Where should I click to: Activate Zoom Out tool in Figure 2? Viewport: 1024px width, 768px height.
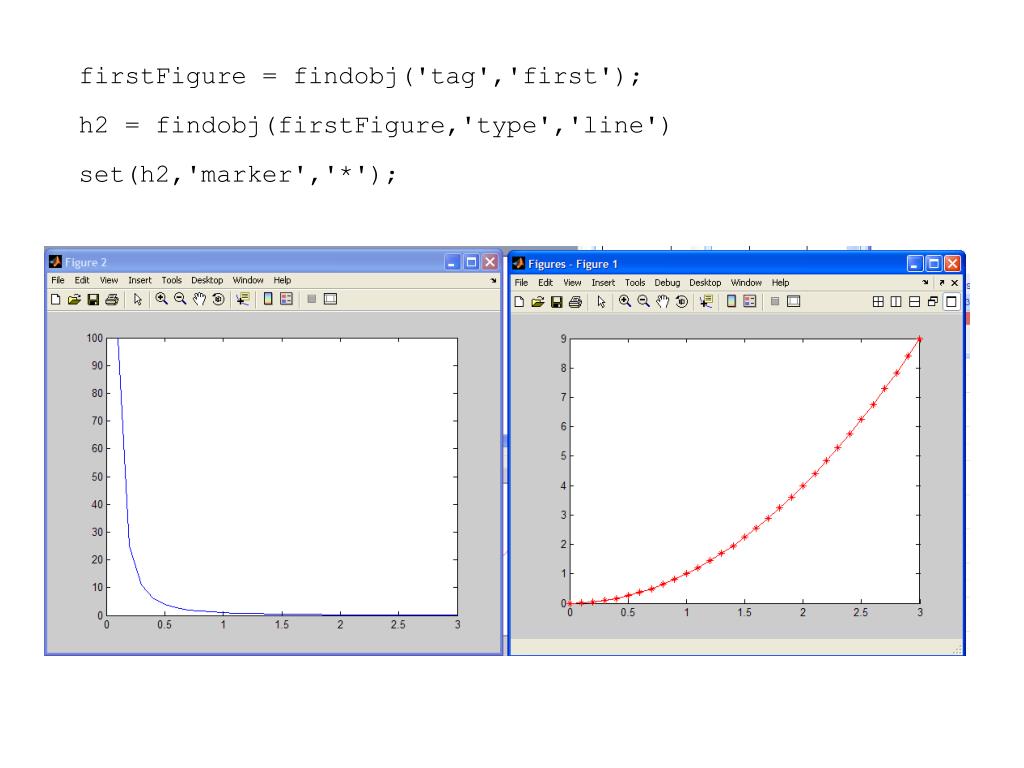(x=180, y=299)
